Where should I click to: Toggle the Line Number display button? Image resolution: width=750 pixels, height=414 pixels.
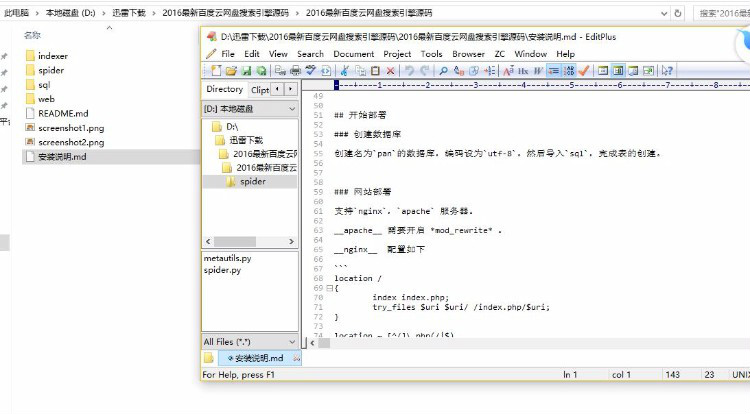(569, 71)
